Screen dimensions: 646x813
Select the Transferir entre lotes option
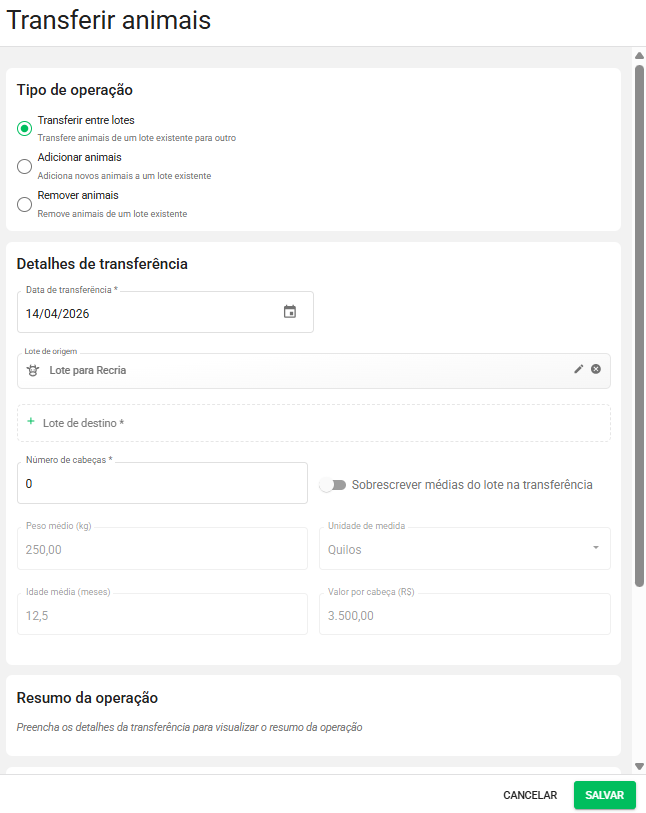[x=25, y=128]
